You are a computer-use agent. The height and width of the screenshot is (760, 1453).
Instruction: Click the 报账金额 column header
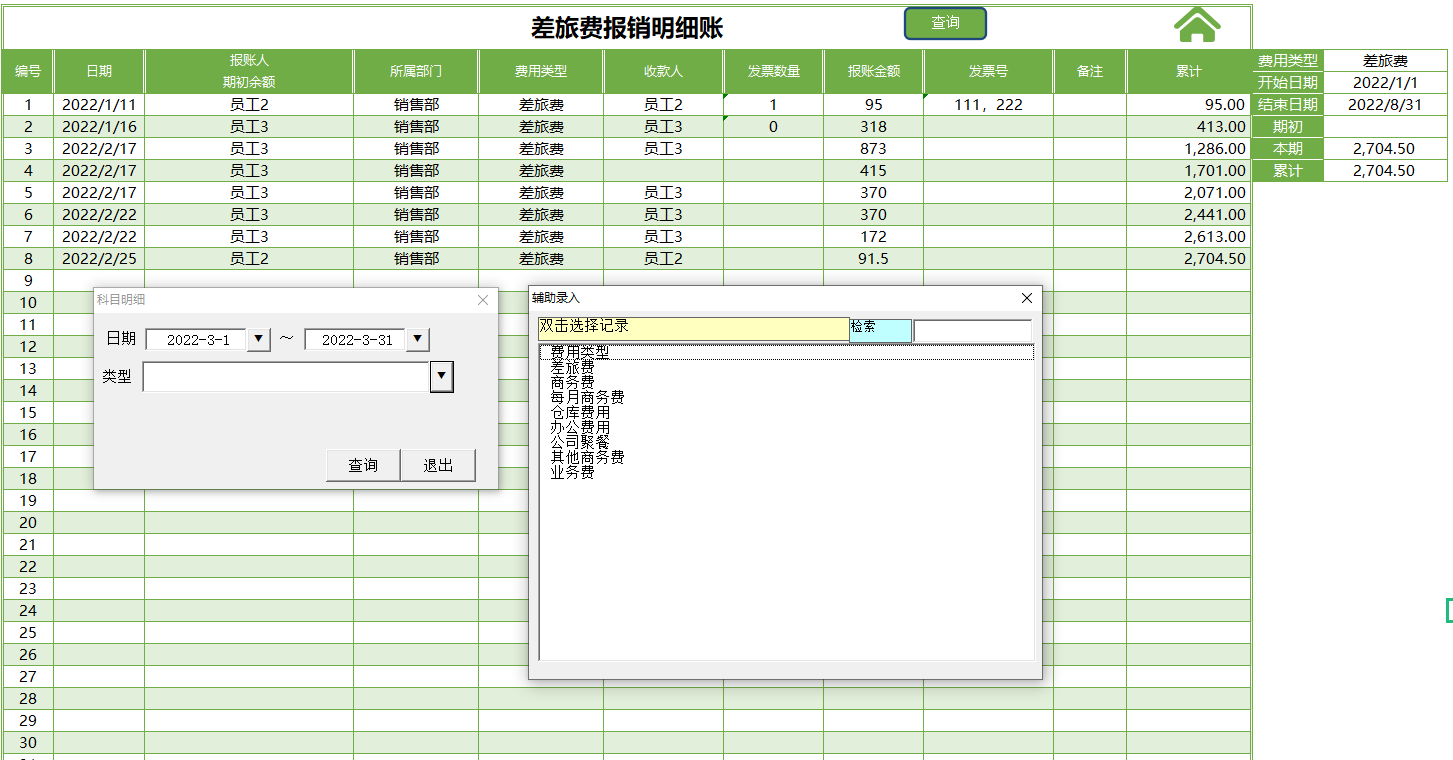click(x=874, y=71)
